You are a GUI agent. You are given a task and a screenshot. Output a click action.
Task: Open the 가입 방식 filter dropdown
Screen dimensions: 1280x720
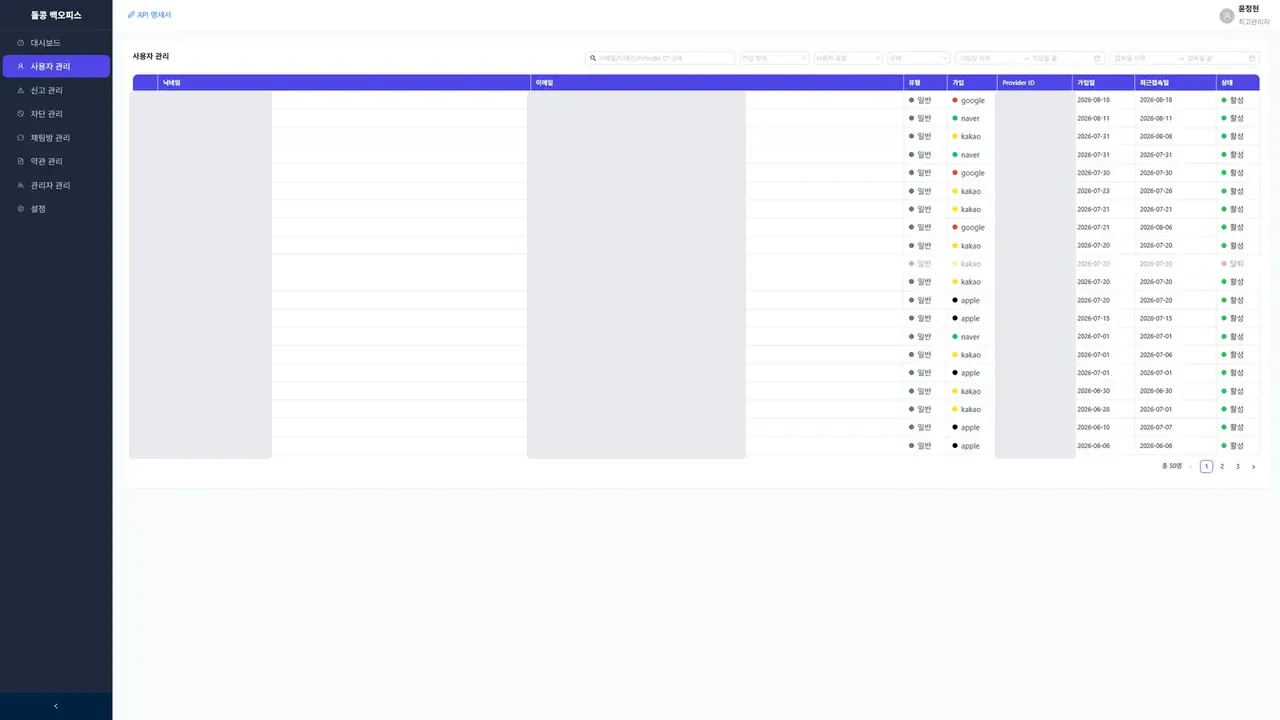click(x=774, y=58)
